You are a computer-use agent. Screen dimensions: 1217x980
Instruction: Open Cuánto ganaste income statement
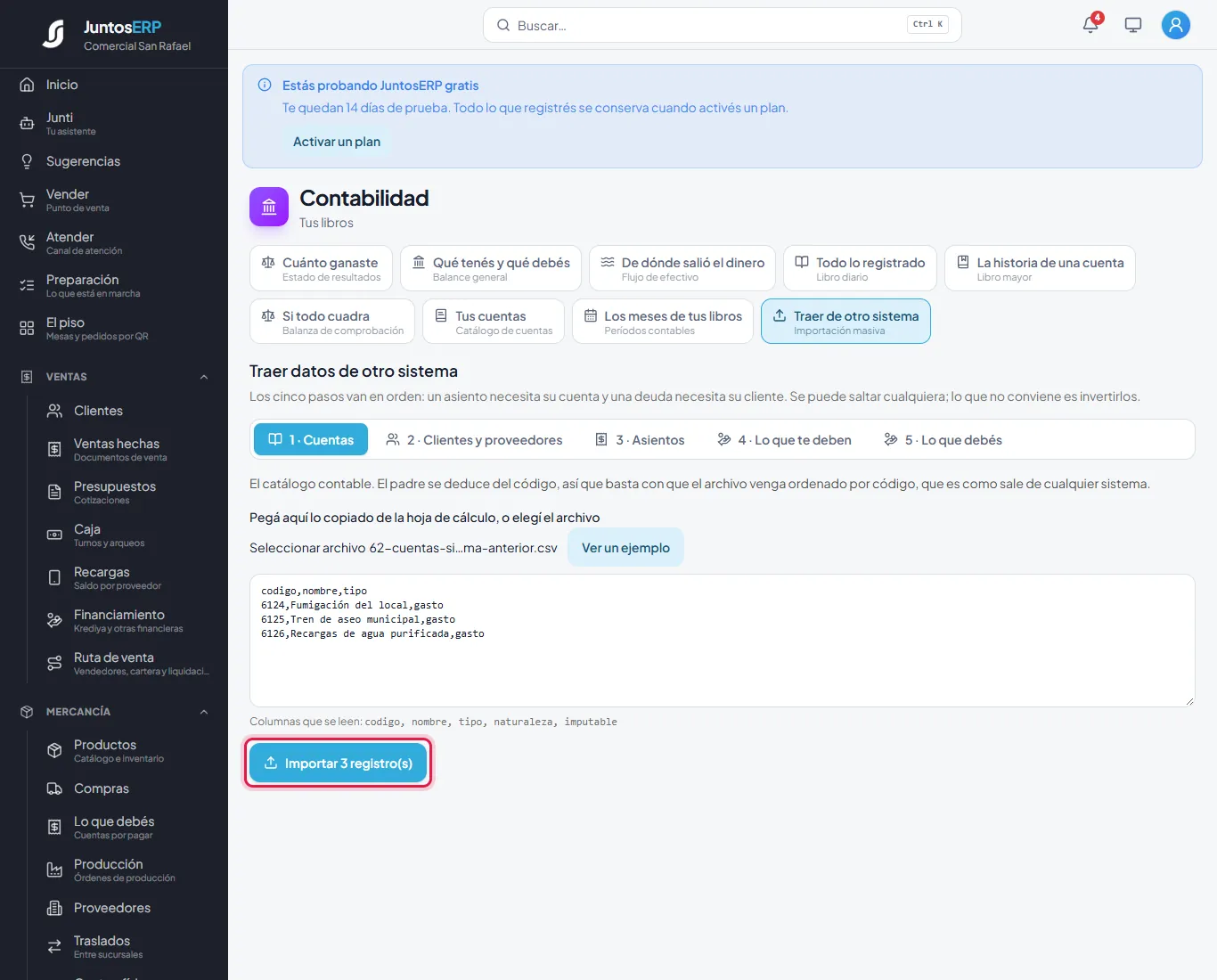(321, 268)
